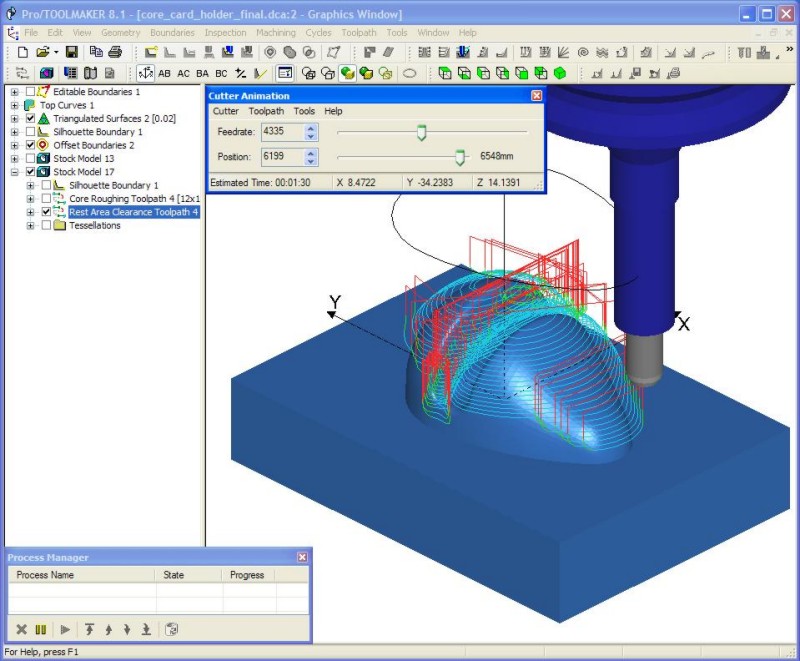Viewport: 800px width, 661px height.
Task: Click the Cancel X icon in Process Manager
Action: click(21, 630)
